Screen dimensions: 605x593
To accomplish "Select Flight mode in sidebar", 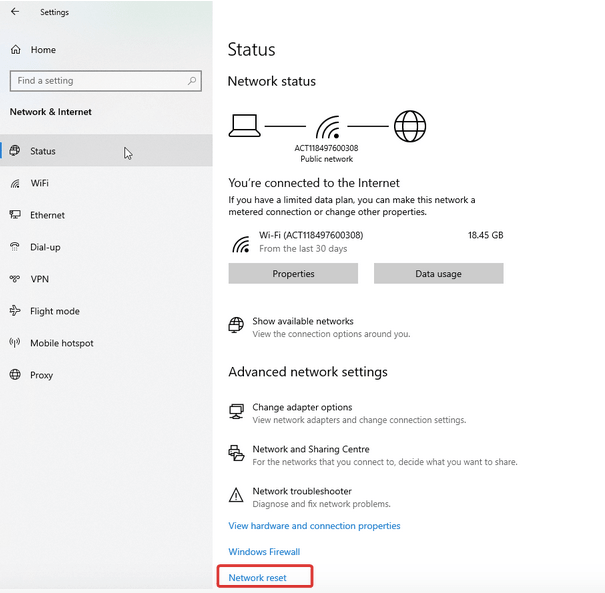I will point(106,311).
